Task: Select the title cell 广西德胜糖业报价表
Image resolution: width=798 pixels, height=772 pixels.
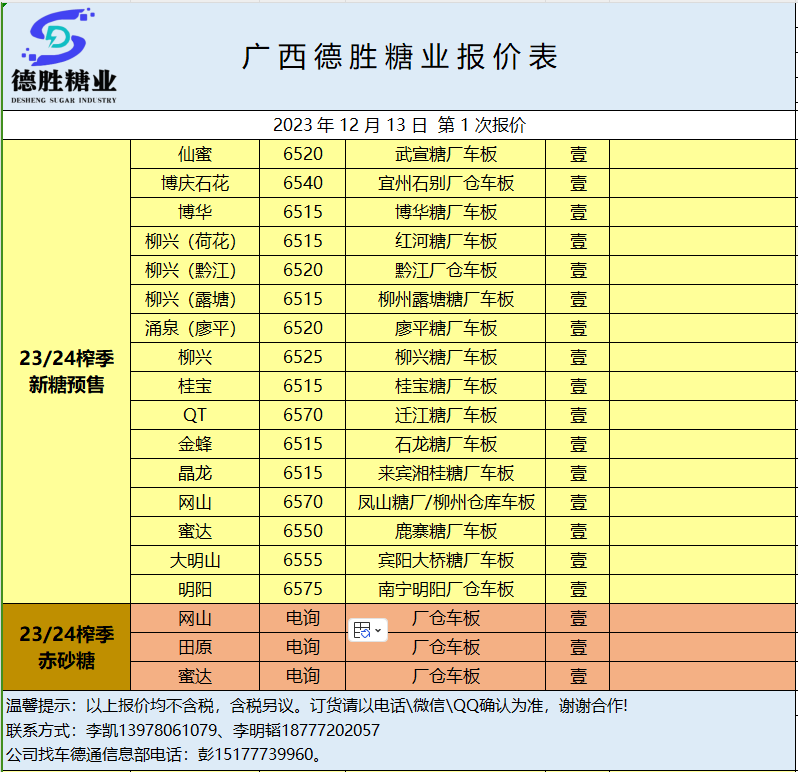Action: click(x=400, y=56)
